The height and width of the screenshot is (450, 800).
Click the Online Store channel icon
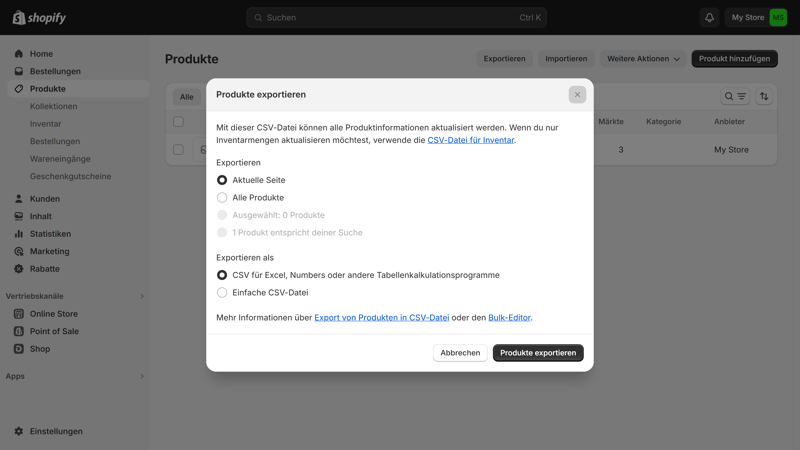[x=18, y=314]
